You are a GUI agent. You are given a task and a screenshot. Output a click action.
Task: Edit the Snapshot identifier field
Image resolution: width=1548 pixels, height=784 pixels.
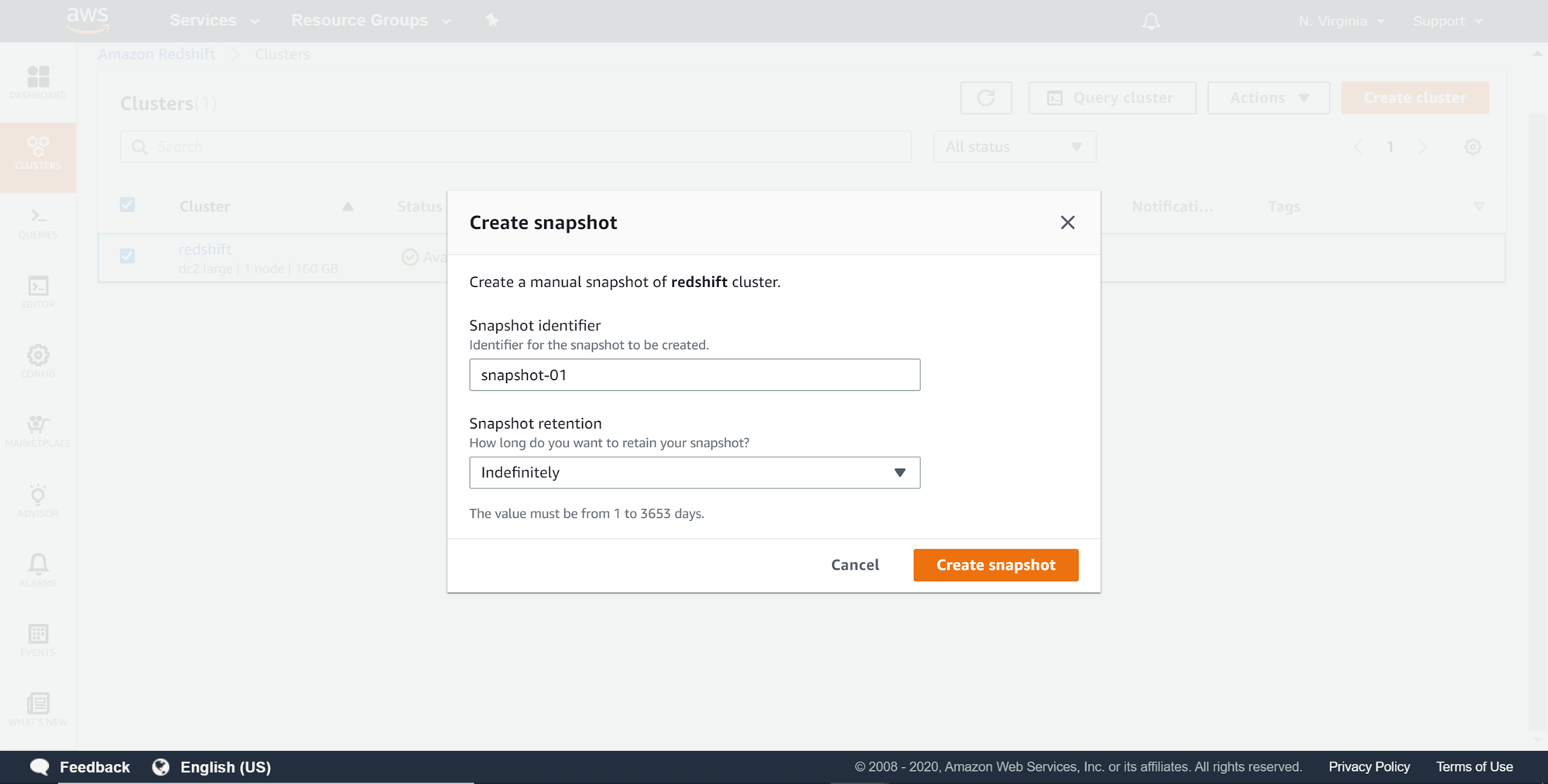click(694, 375)
